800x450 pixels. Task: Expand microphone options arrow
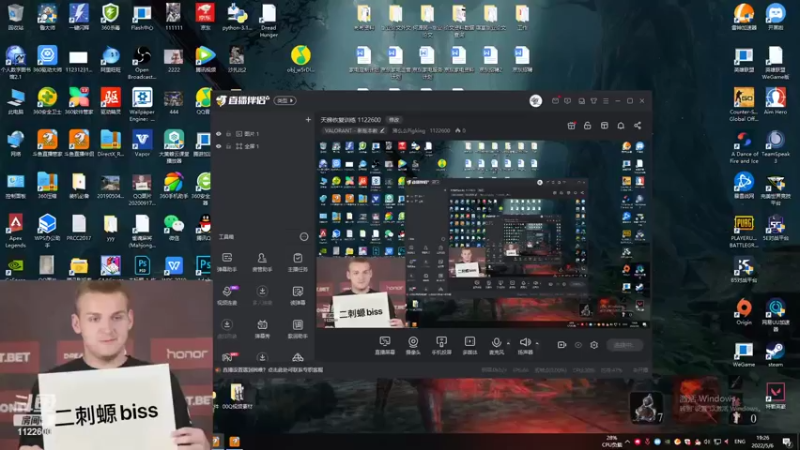508,343
